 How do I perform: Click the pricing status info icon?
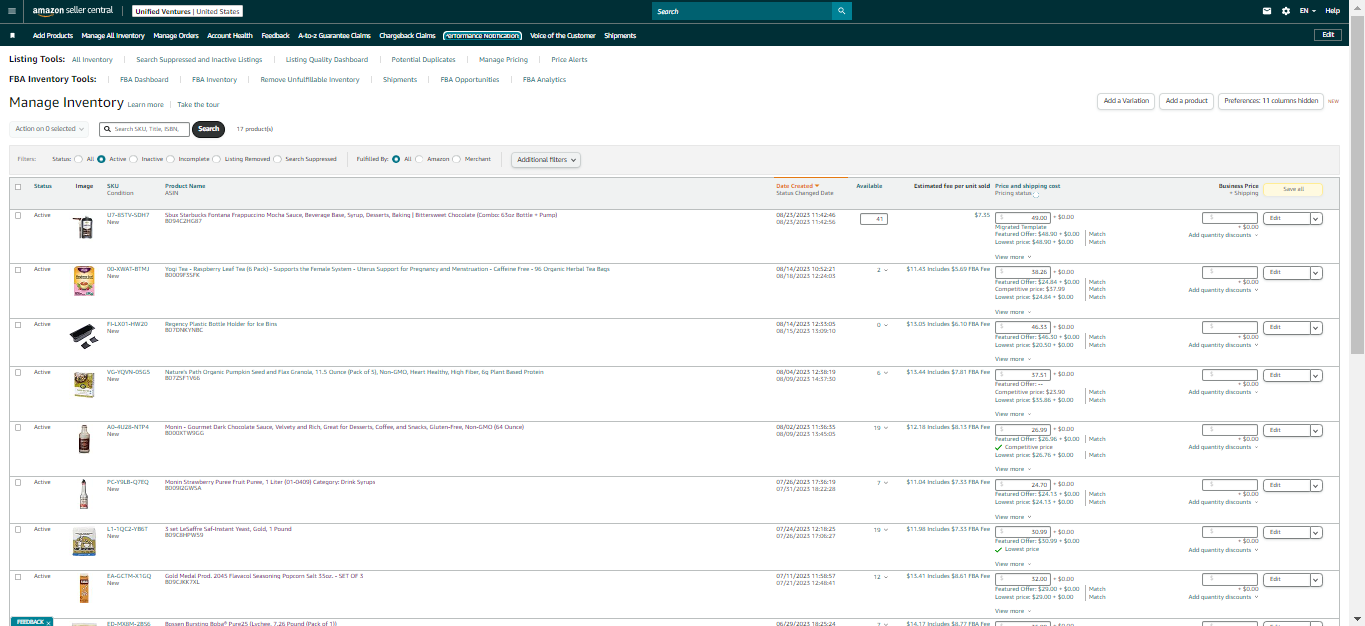(x=1036, y=194)
